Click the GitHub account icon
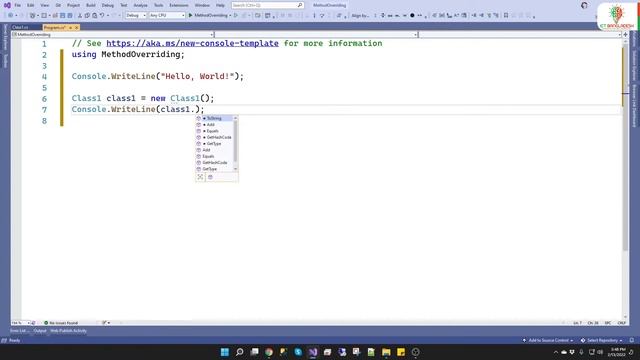 tap(584, 5)
